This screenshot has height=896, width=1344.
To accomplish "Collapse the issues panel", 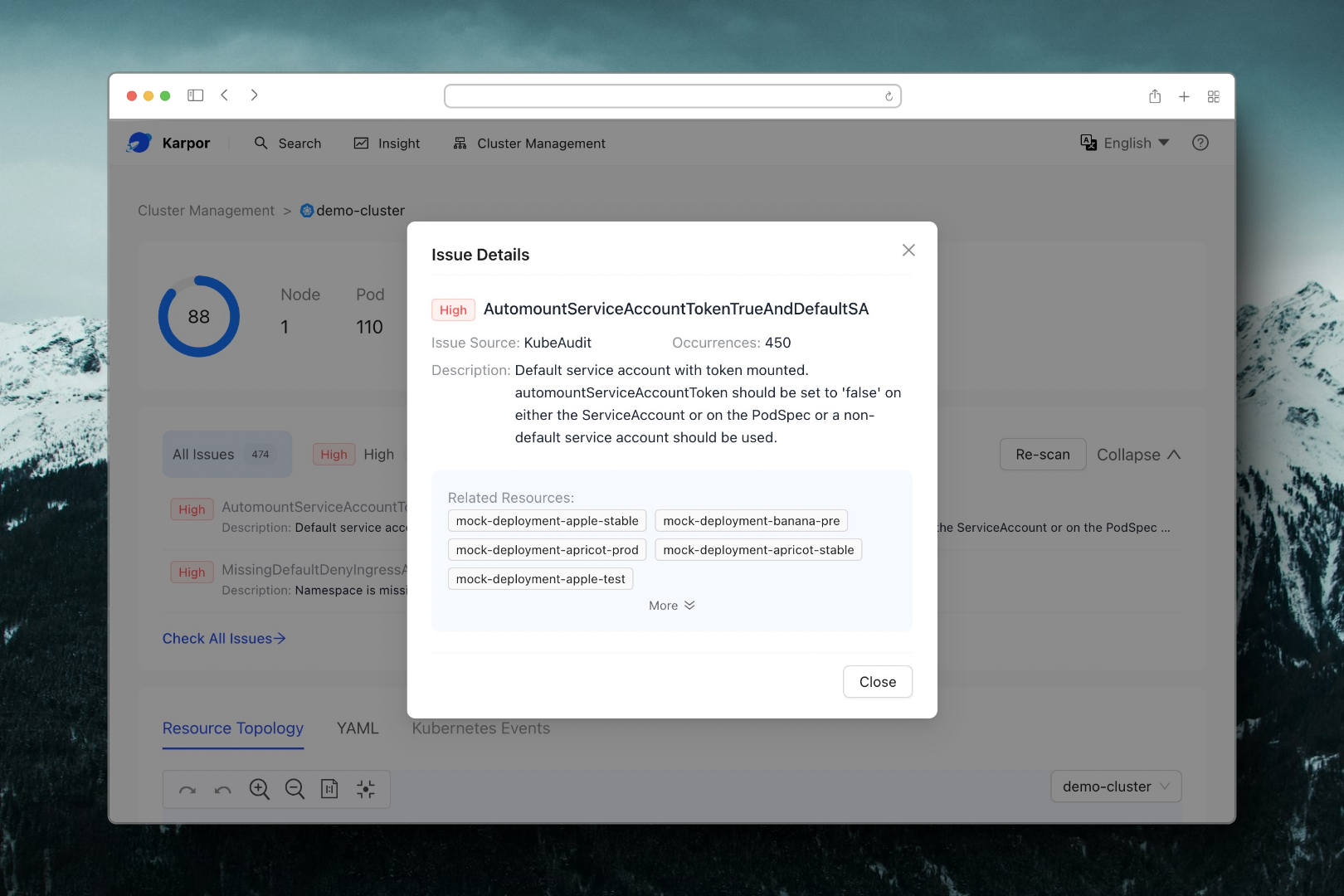I will click(x=1138, y=455).
